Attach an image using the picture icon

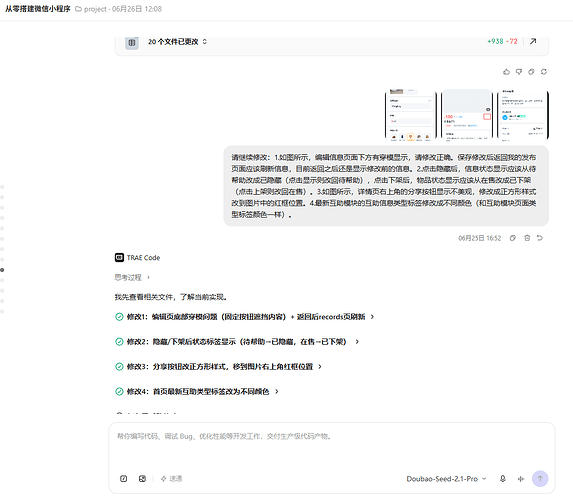[142, 478]
